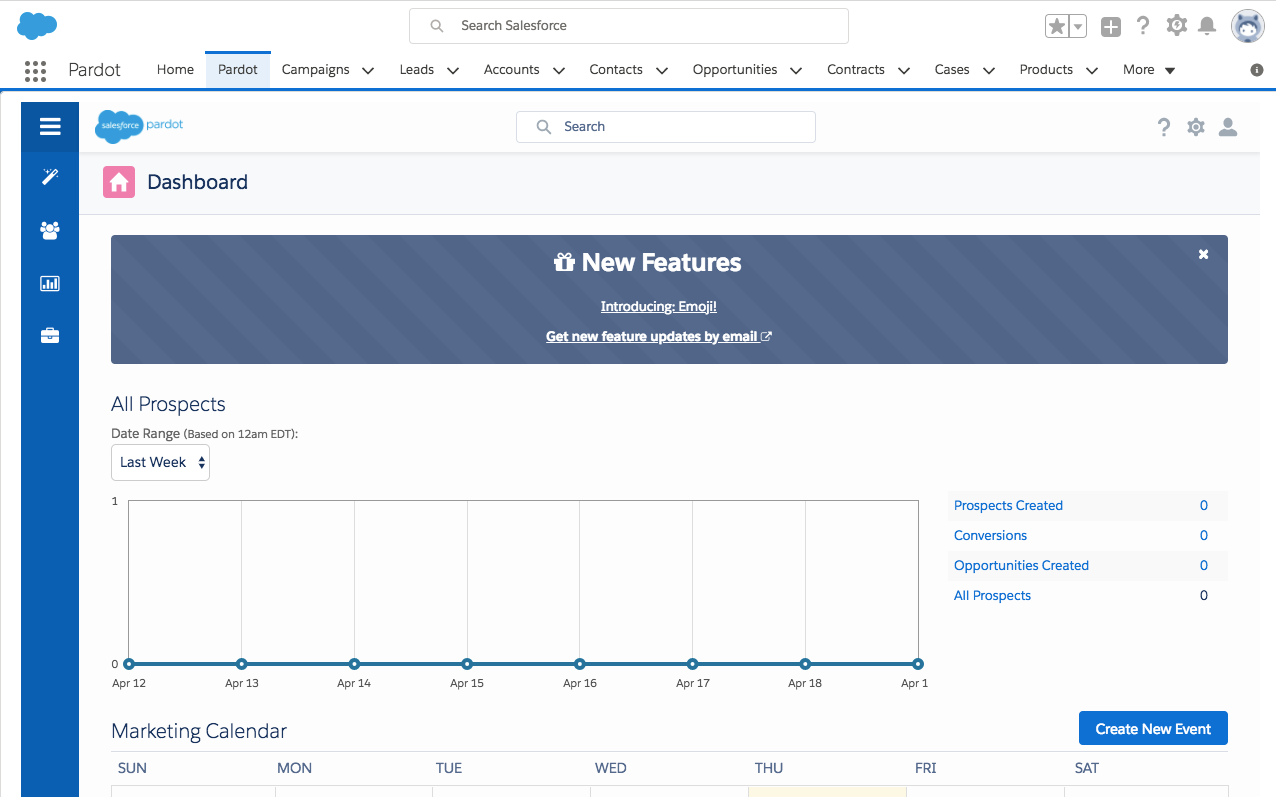Expand the Contracts tab chevron

pos(904,71)
